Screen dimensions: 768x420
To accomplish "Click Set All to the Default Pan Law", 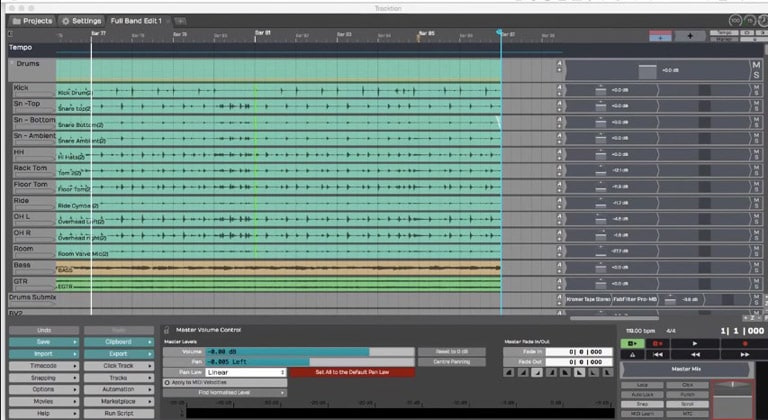I will coord(351,372).
